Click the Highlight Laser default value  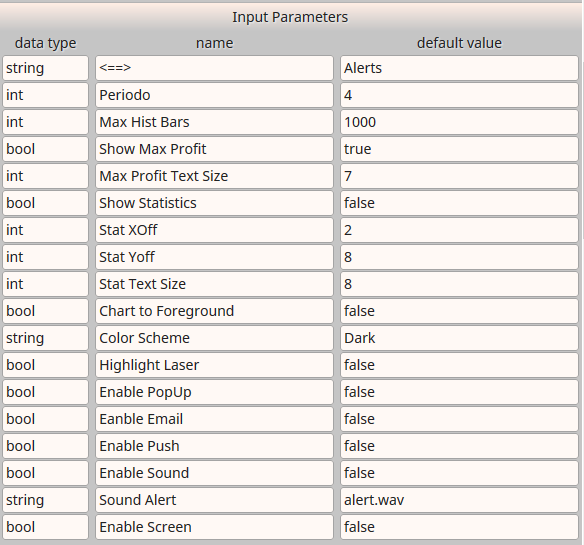click(459, 365)
